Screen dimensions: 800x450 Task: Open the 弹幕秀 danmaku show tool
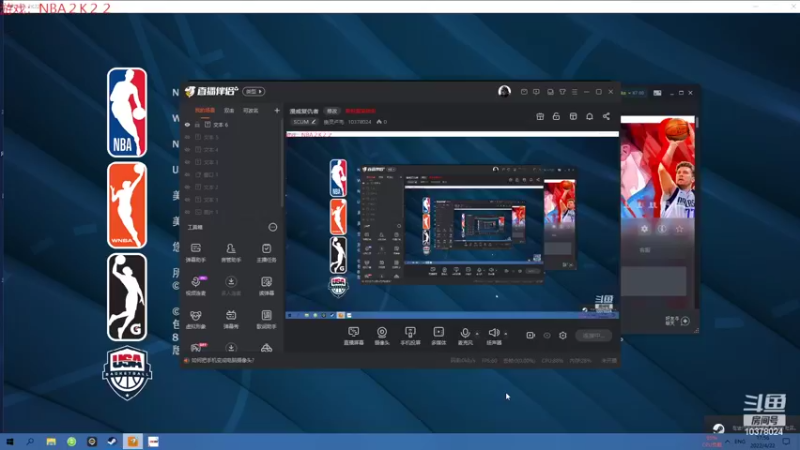[231, 319]
